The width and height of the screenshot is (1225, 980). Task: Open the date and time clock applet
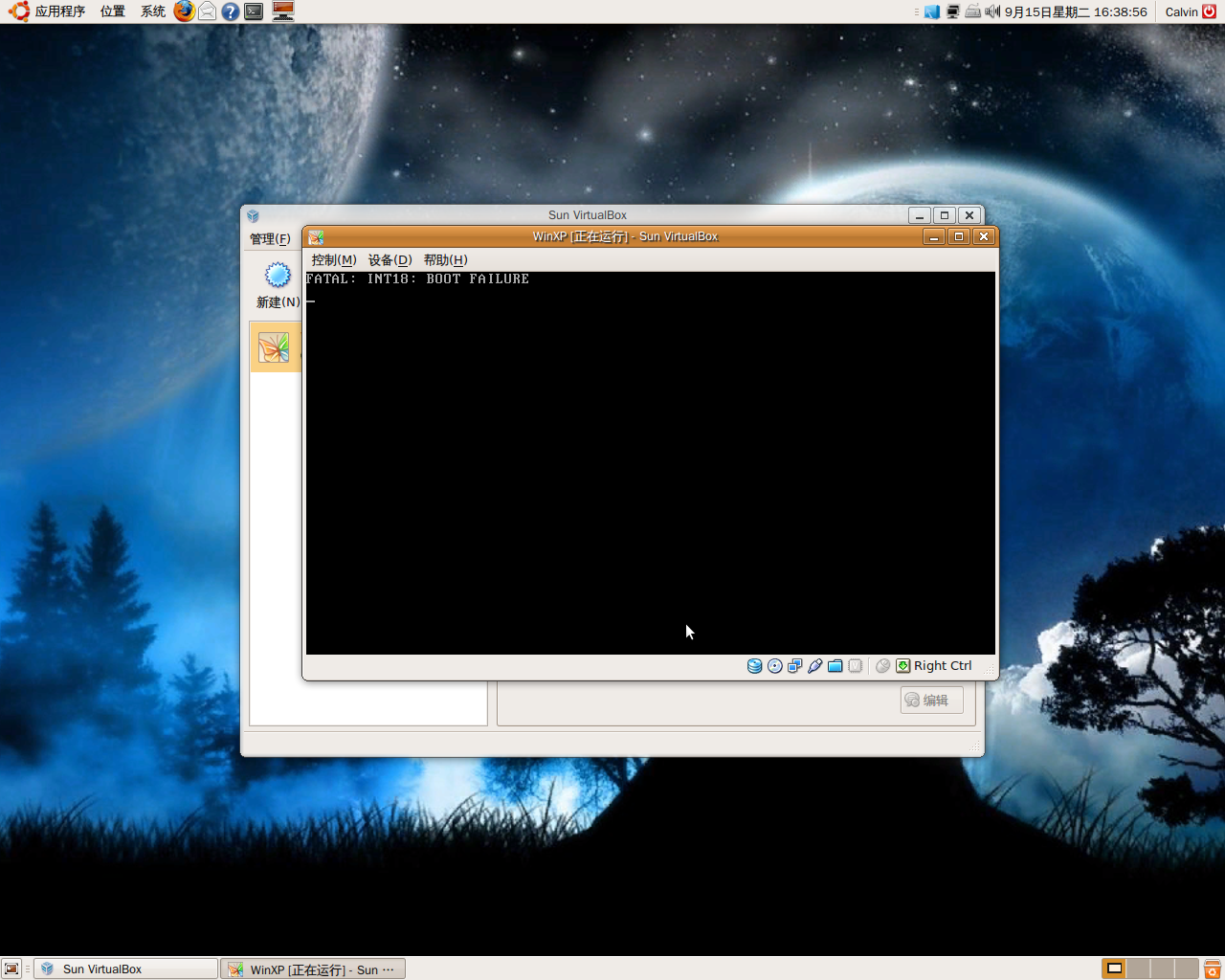pyautogui.click(x=1076, y=12)
